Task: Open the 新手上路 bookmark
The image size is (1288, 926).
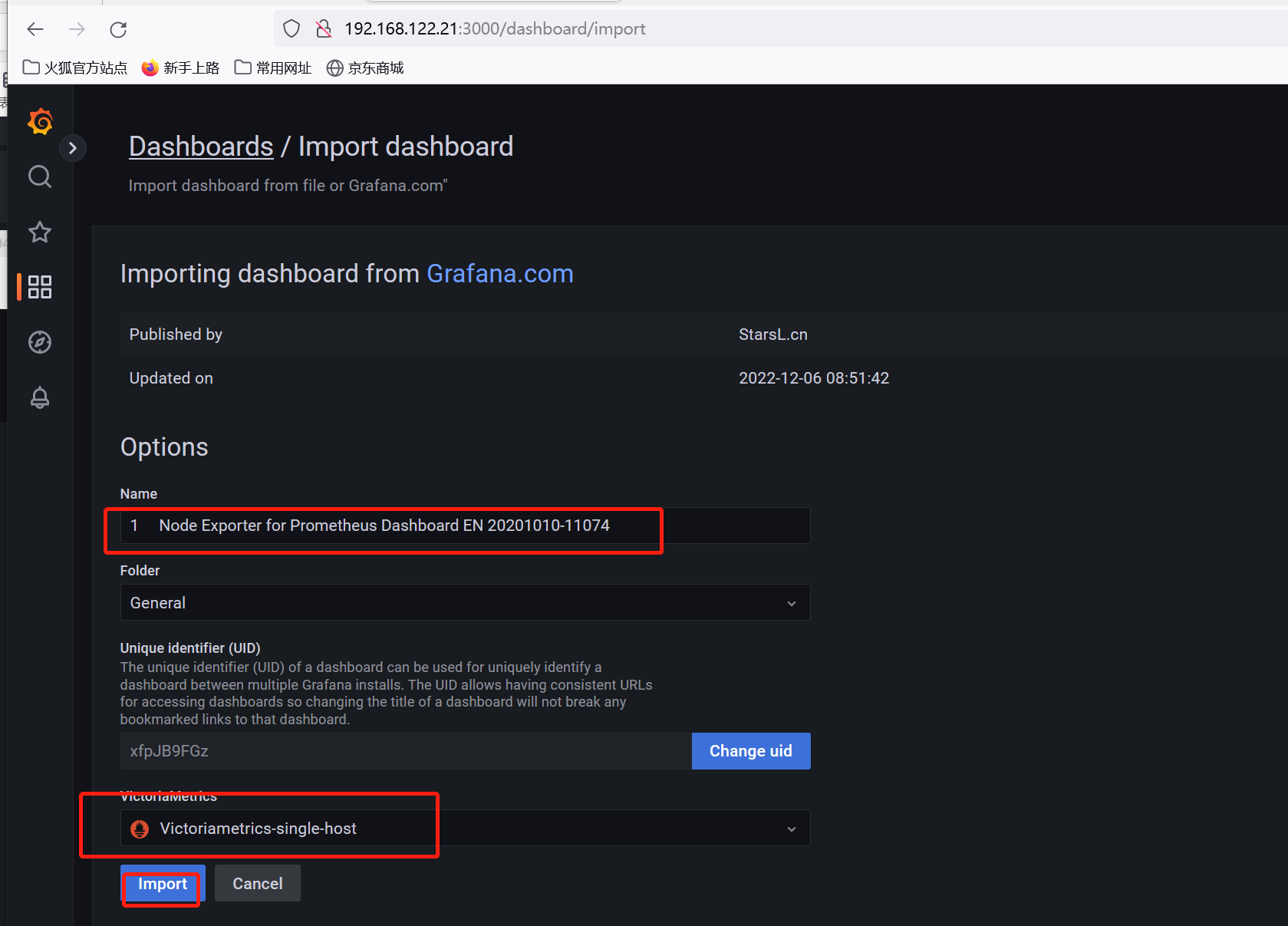Action: [180, 68]
